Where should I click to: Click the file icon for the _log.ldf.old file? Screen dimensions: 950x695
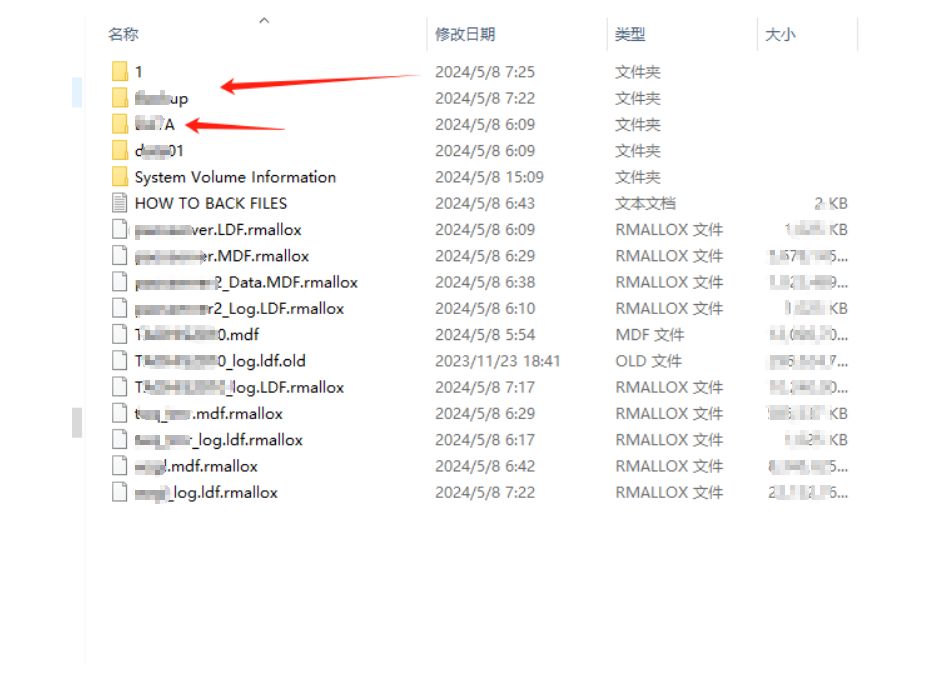pos(120,361)
